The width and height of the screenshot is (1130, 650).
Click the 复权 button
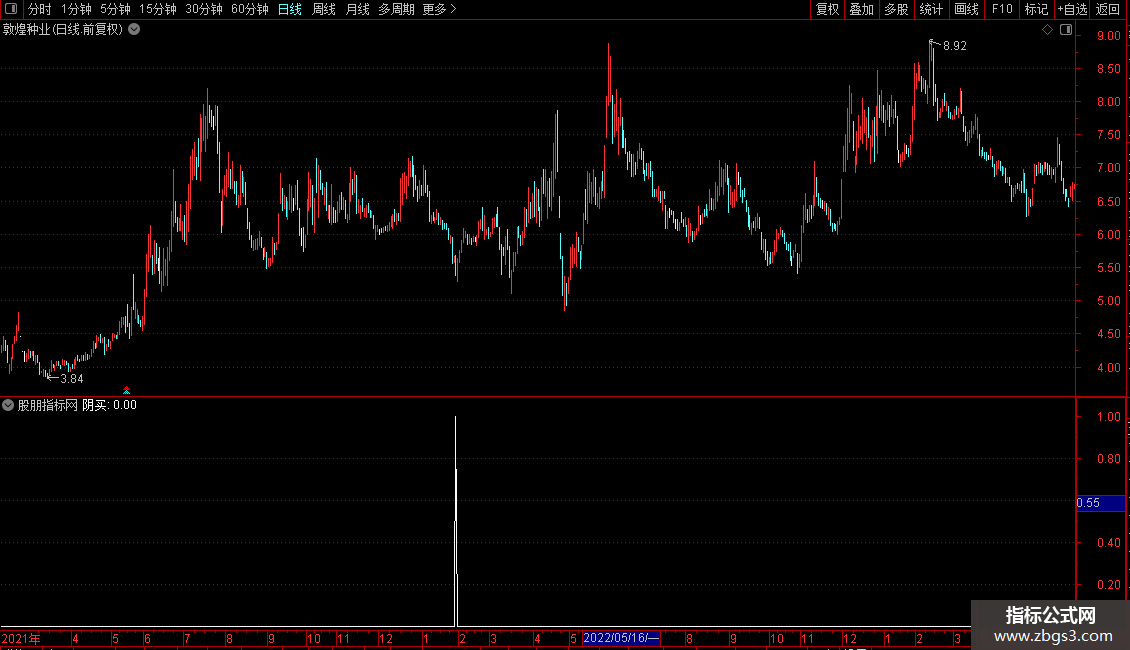(827, 9)
